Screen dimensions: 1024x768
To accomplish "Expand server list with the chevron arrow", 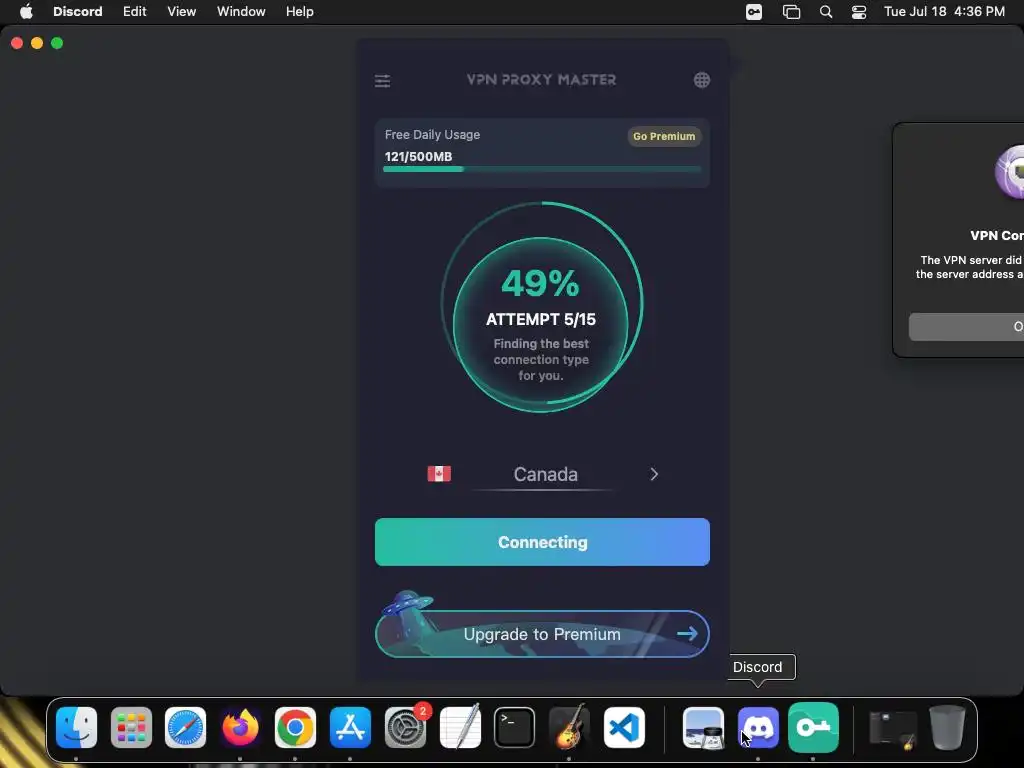I will point(654,474).
